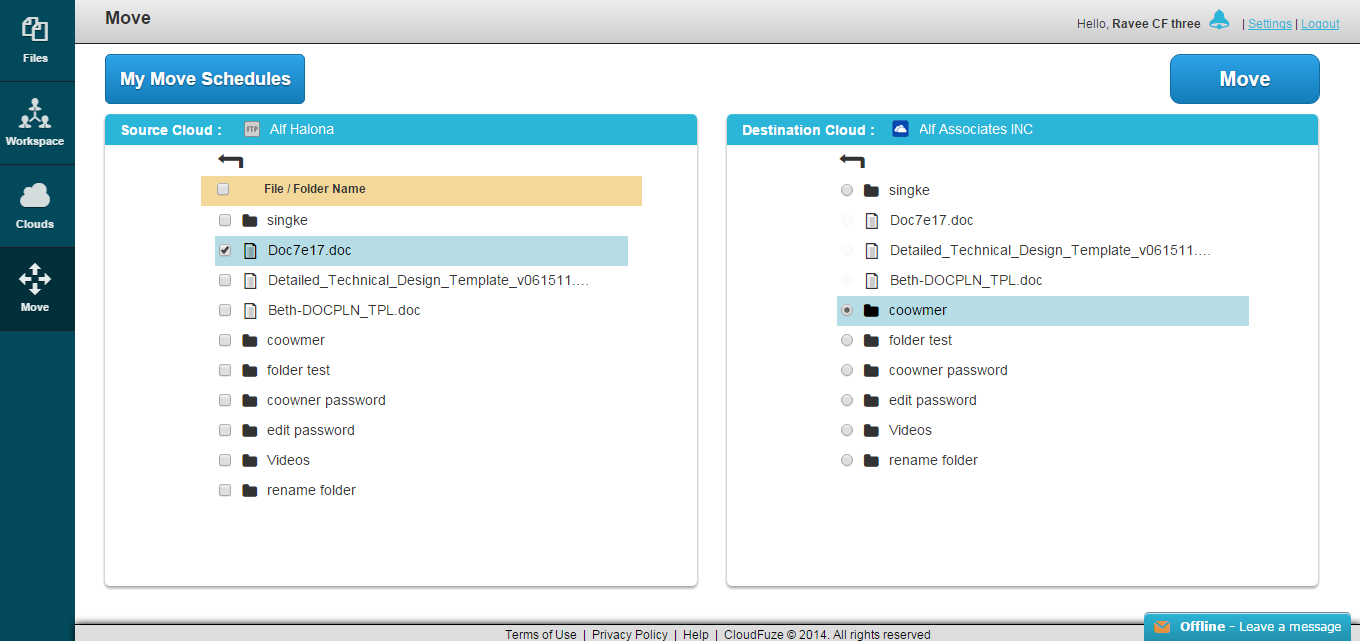Click the Move button
The height and width of the screenshot is (641, 1360).
[1245, 79]
